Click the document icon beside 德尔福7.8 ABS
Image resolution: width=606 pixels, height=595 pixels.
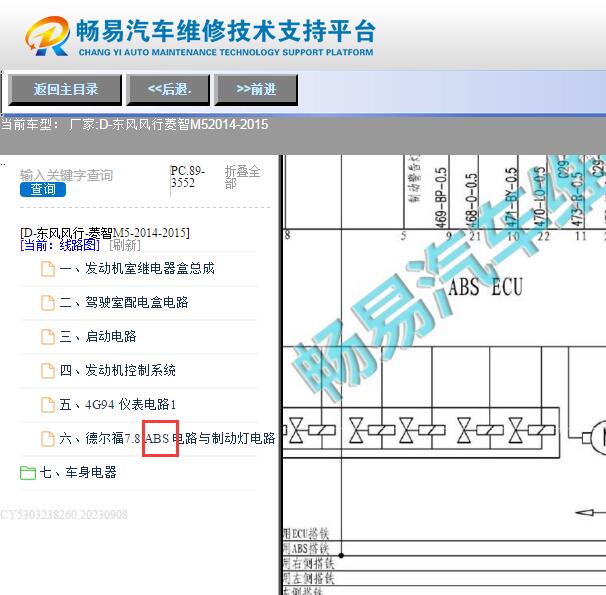pyautogui.click(x=48, y=439)
